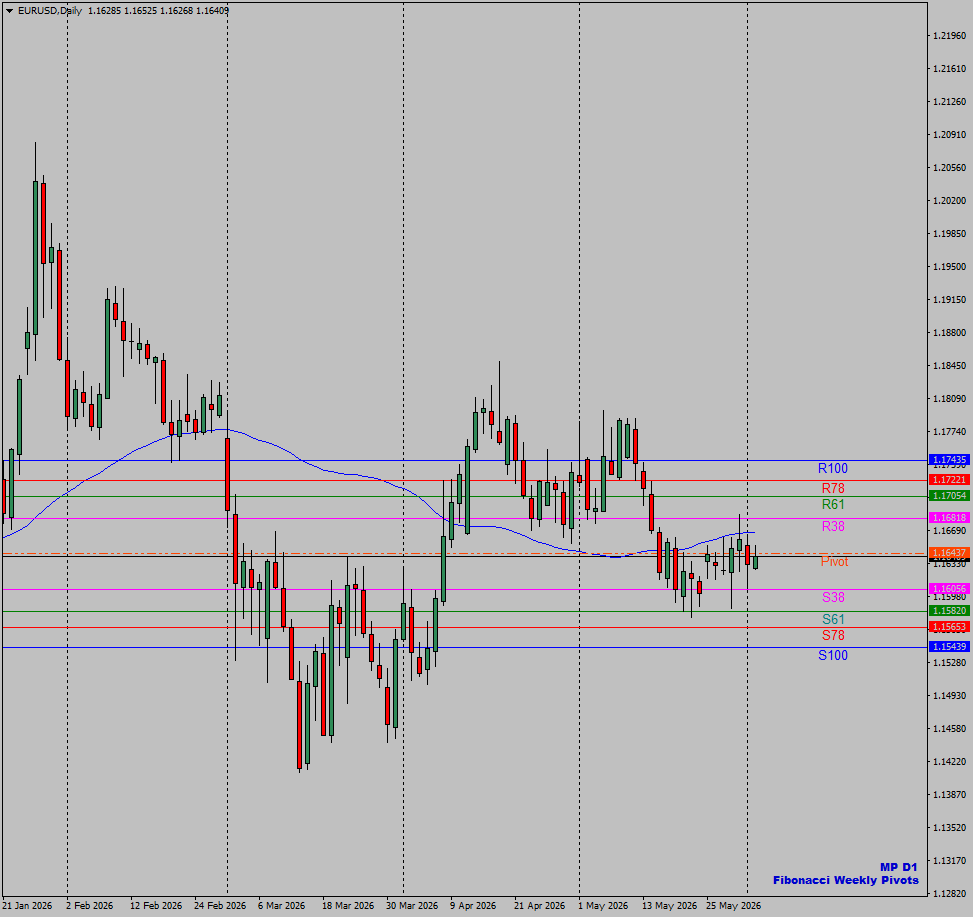Viewport: 973px width, 917px height.
Task: Click the 13 May 2026 date on time axis
Action: click(669, 906)
